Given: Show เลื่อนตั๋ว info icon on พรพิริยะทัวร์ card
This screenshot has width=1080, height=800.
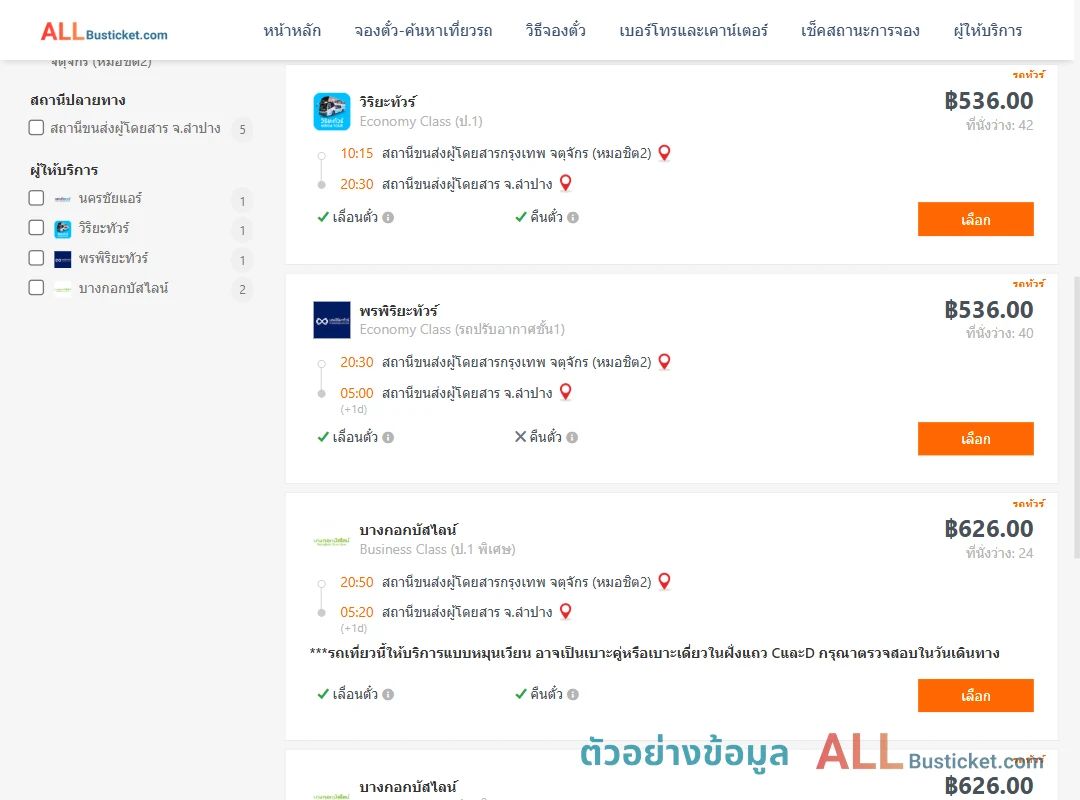Looking at the screenshot, I should click(388, 438).
